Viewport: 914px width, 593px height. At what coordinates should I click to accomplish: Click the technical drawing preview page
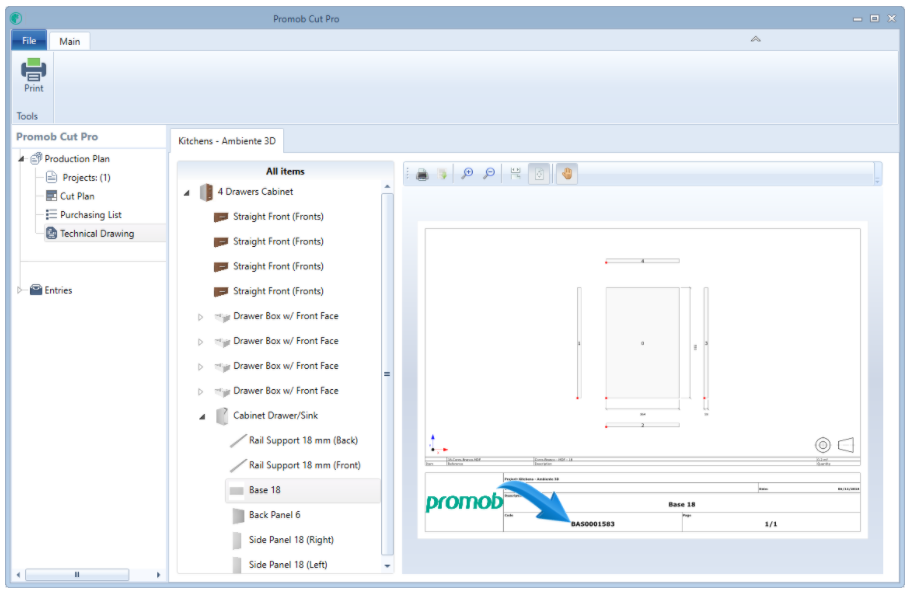tap(642, 380)
